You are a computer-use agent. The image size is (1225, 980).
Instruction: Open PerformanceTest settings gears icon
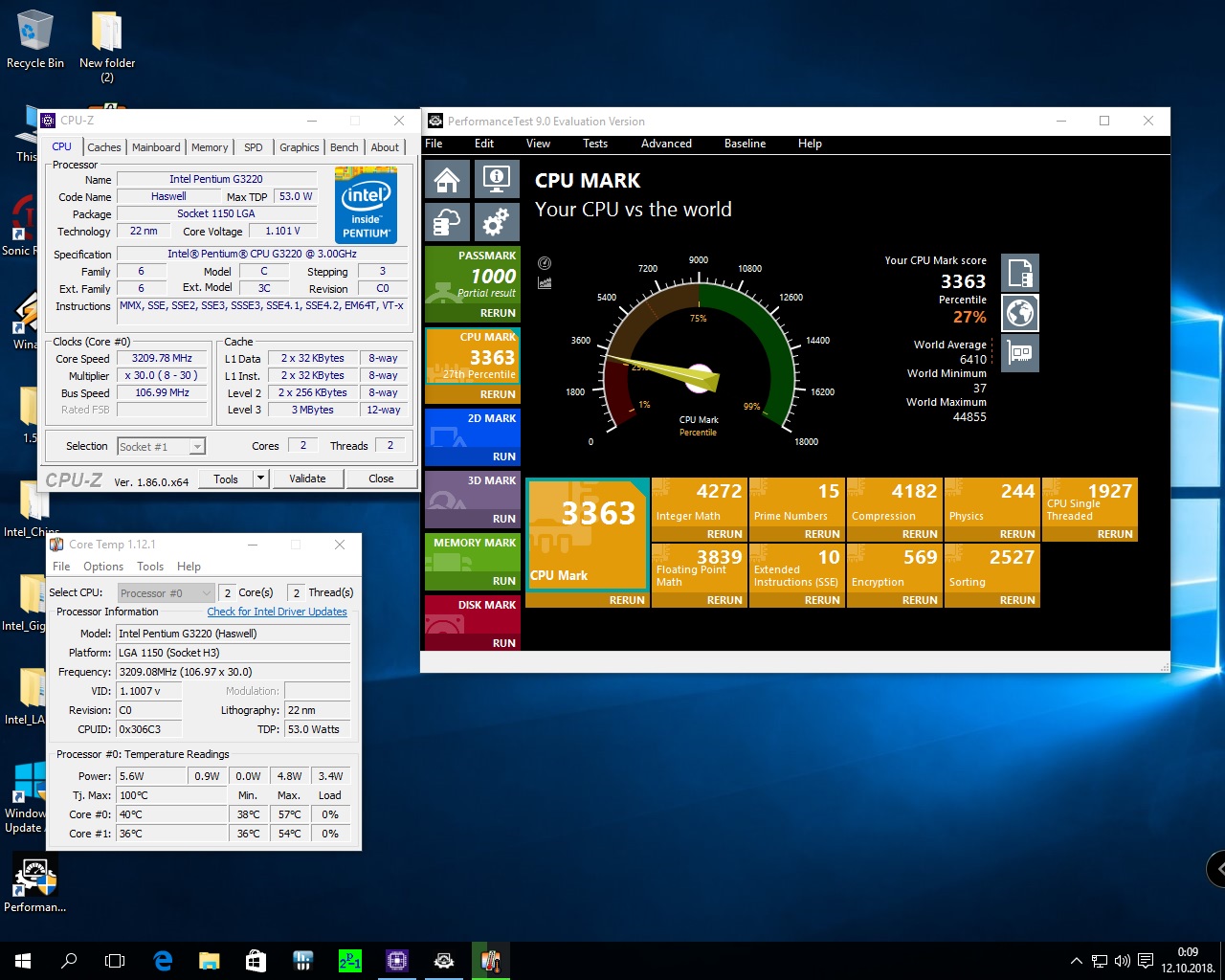click(496, 223)
